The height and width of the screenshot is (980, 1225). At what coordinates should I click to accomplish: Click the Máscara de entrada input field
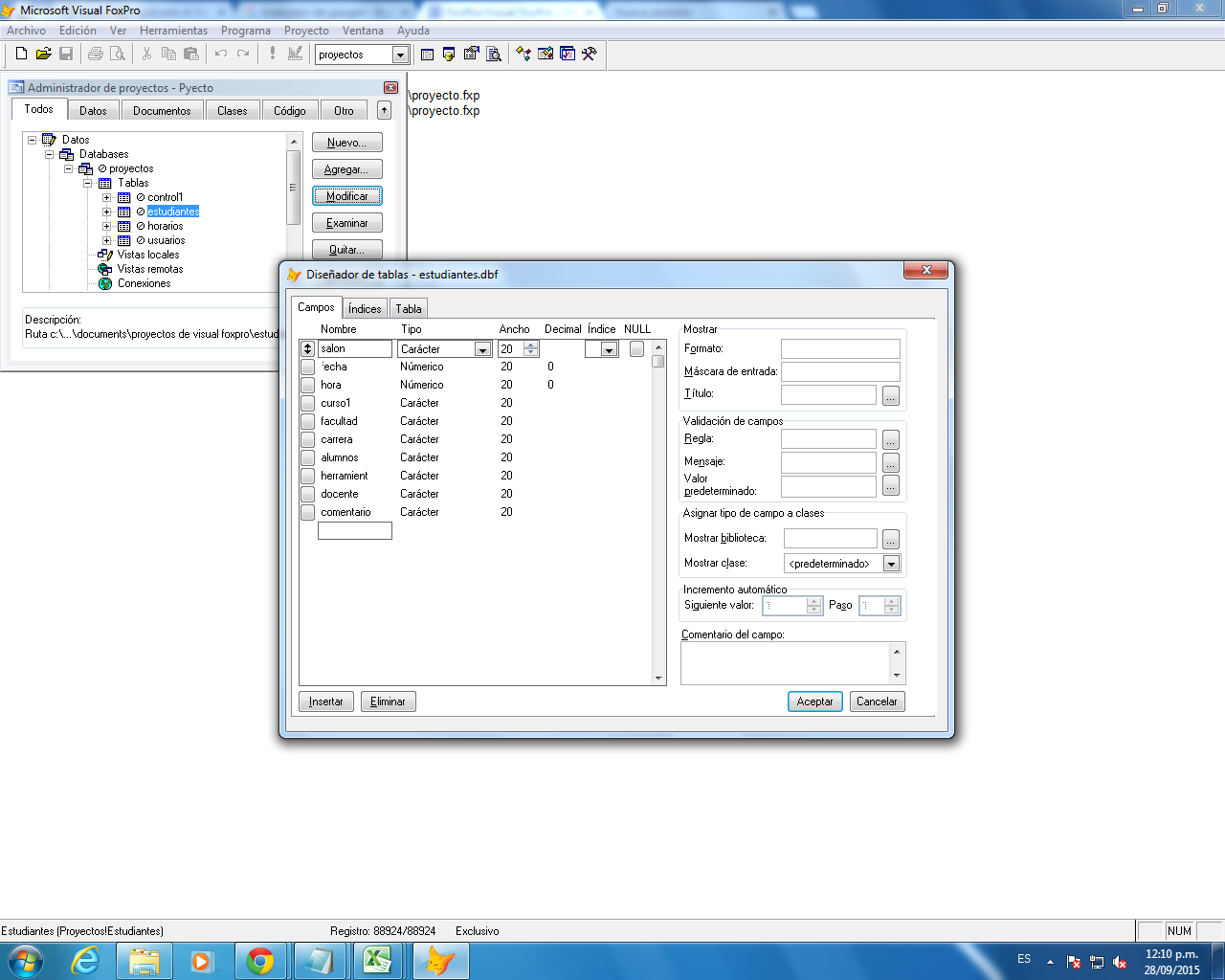pyautogui.click(x=840, y=372)
